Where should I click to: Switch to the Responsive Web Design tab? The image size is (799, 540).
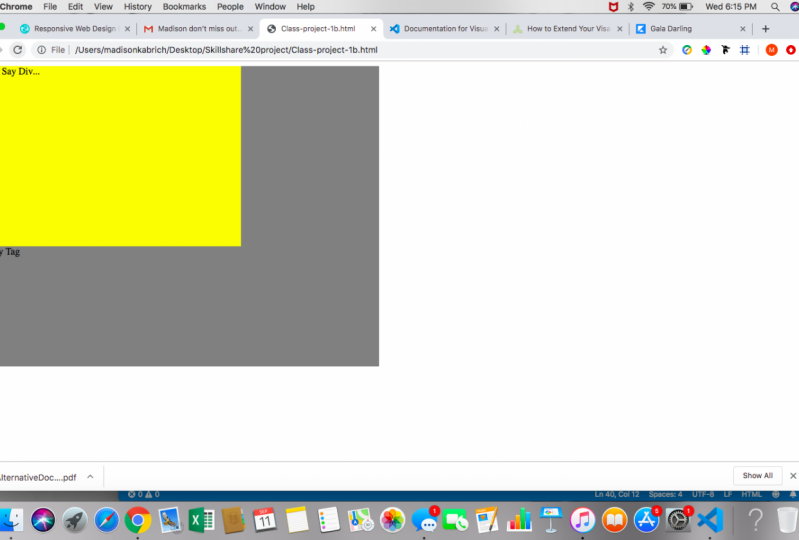74,29
